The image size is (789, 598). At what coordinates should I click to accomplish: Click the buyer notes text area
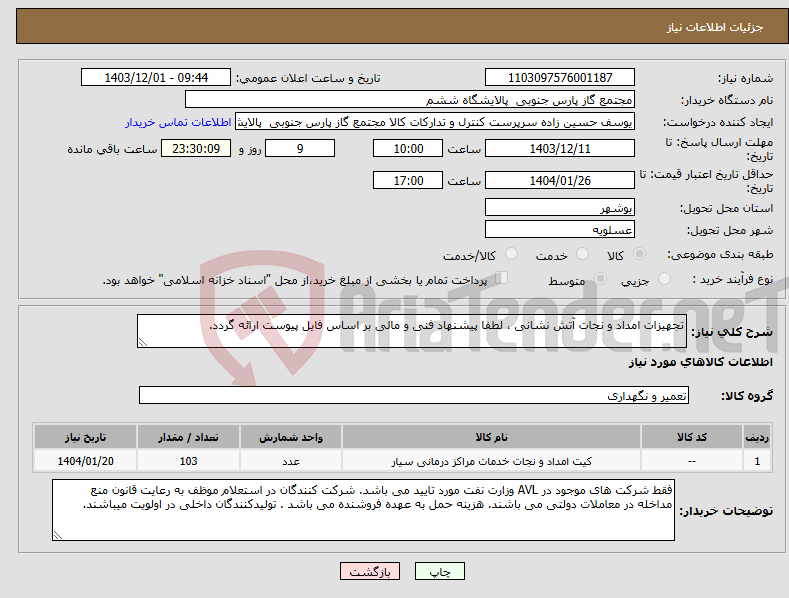(x=363, y=510)
